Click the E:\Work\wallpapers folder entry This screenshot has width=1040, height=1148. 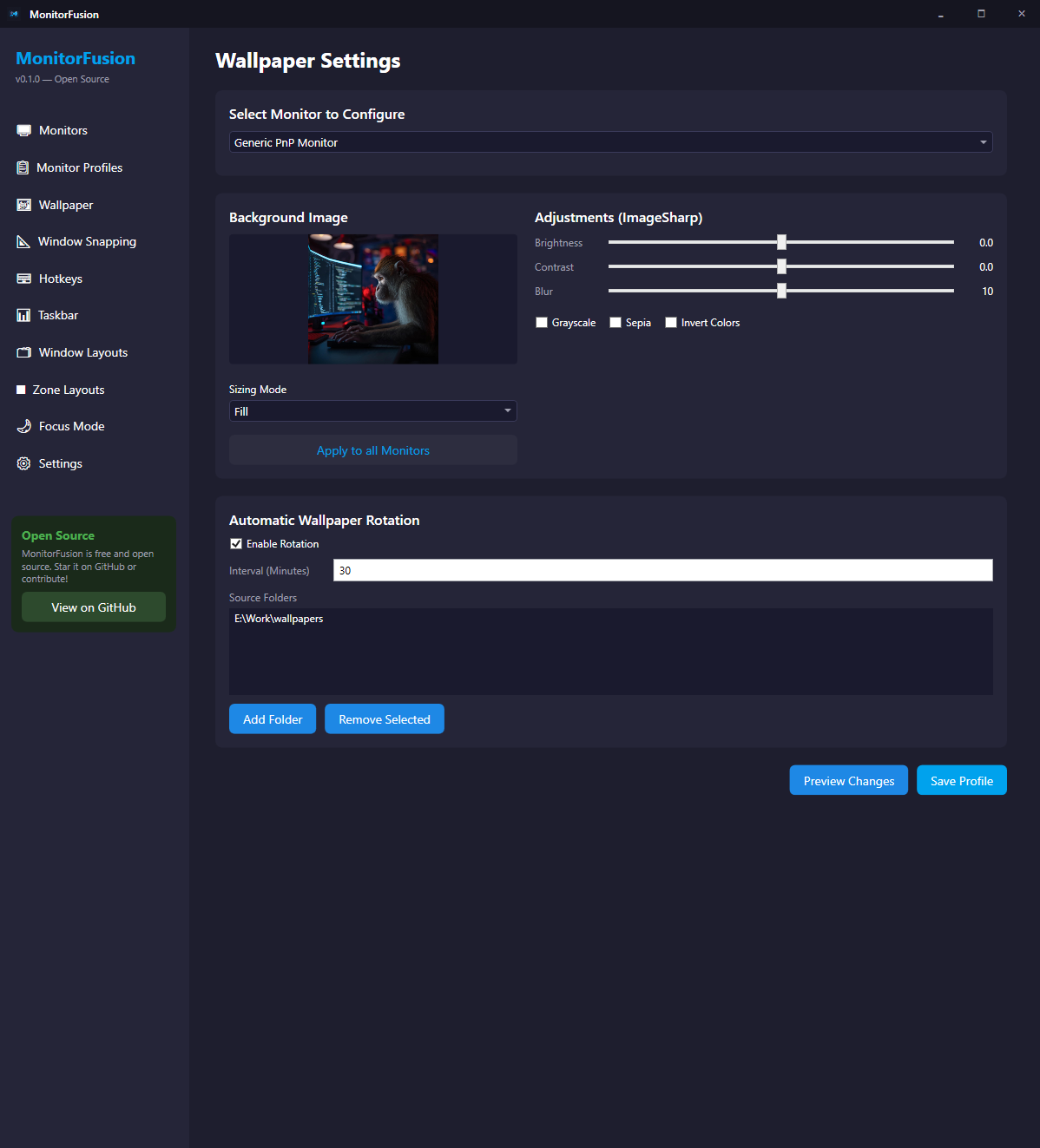tap(279, 618)
